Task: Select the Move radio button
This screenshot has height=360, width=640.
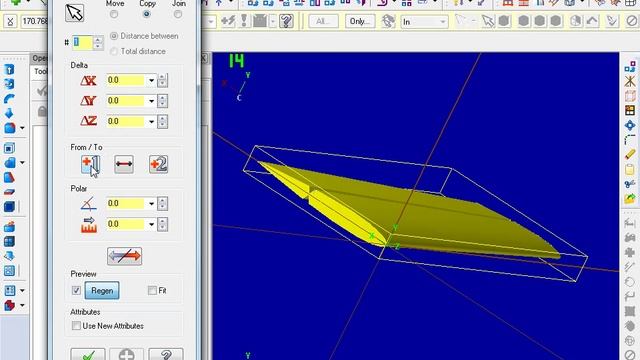Action: tap(114, 14)
